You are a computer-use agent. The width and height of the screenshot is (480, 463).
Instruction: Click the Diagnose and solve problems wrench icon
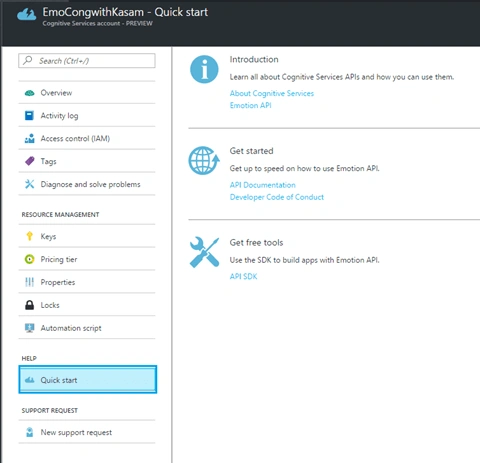click(30, 184)
